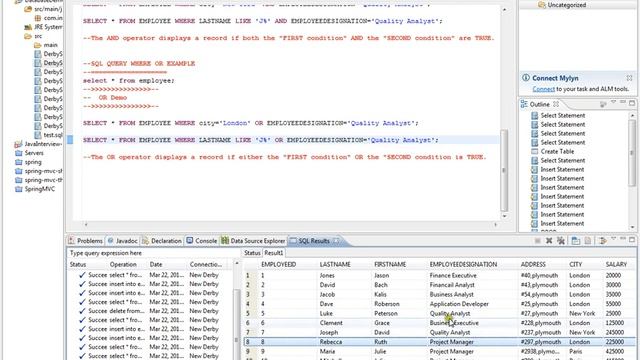Image resolution: width=640 pixels, height=360 pixels.
Task: Click the query expression filter field
Action: point(154,253)
